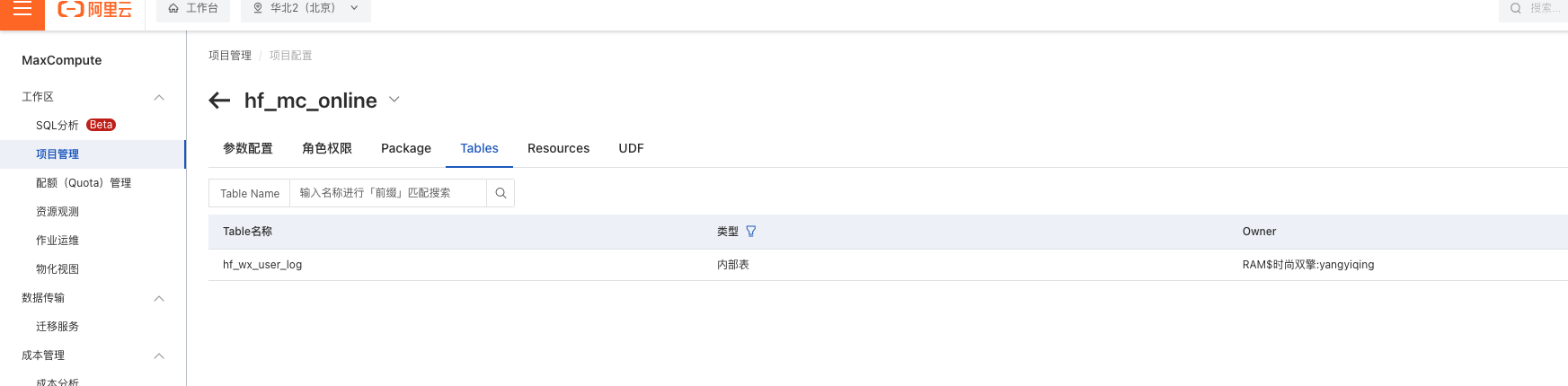1568x386 pixels.
Task: Click the table search magnifier icon
Action: click(x=501, y=193)
